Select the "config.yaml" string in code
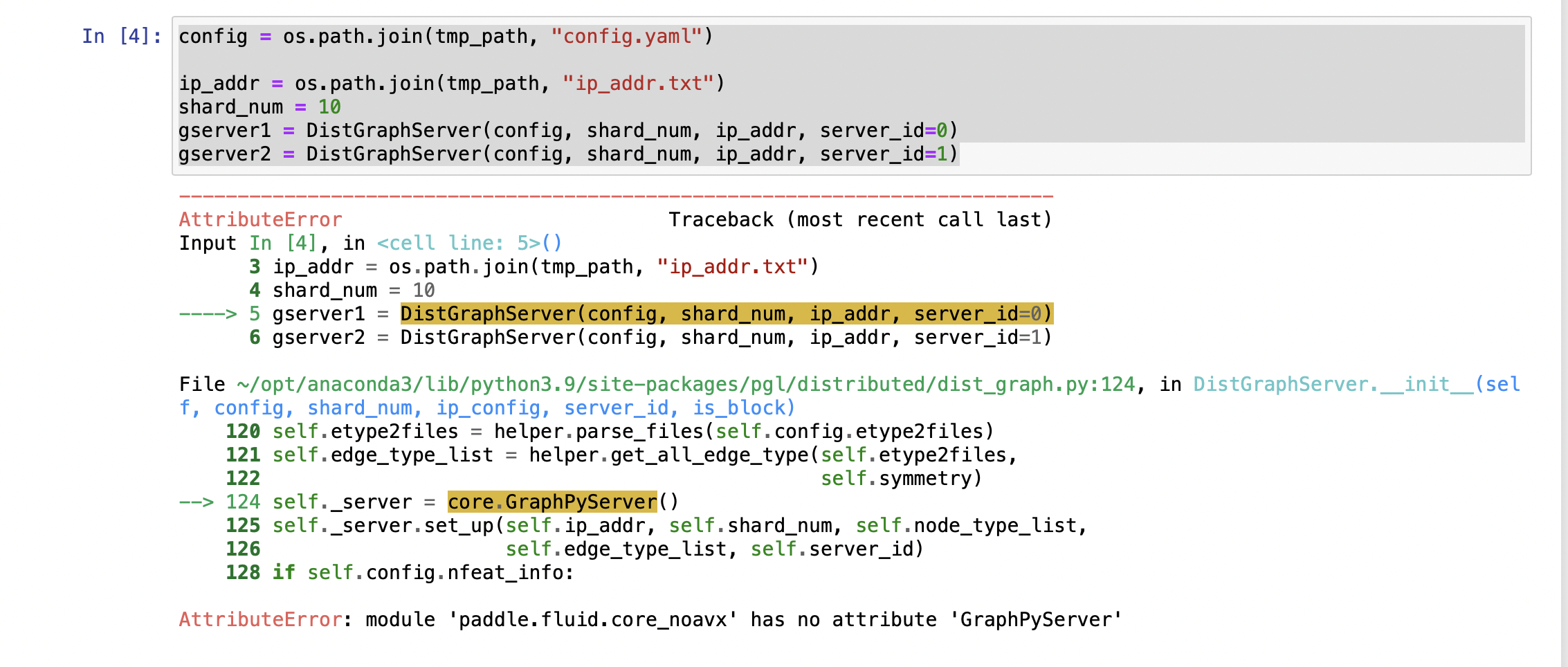Viewport: 1568px width, 667px height. pyautogui.click(x=626, y=36)
